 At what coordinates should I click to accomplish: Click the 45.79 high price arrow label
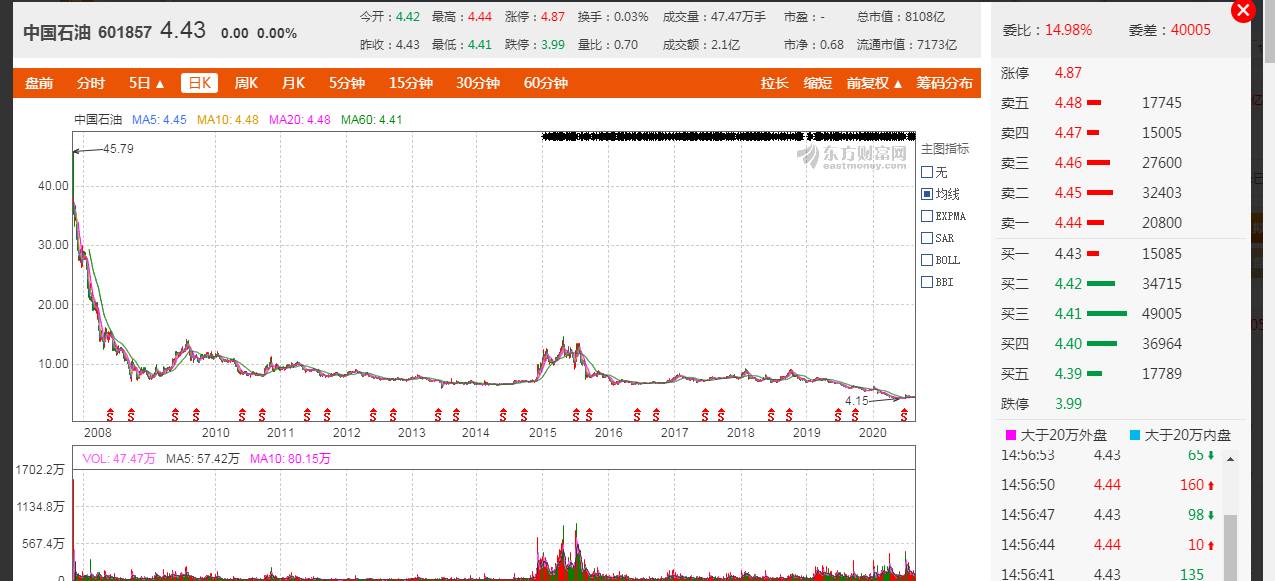coord(117,149)
